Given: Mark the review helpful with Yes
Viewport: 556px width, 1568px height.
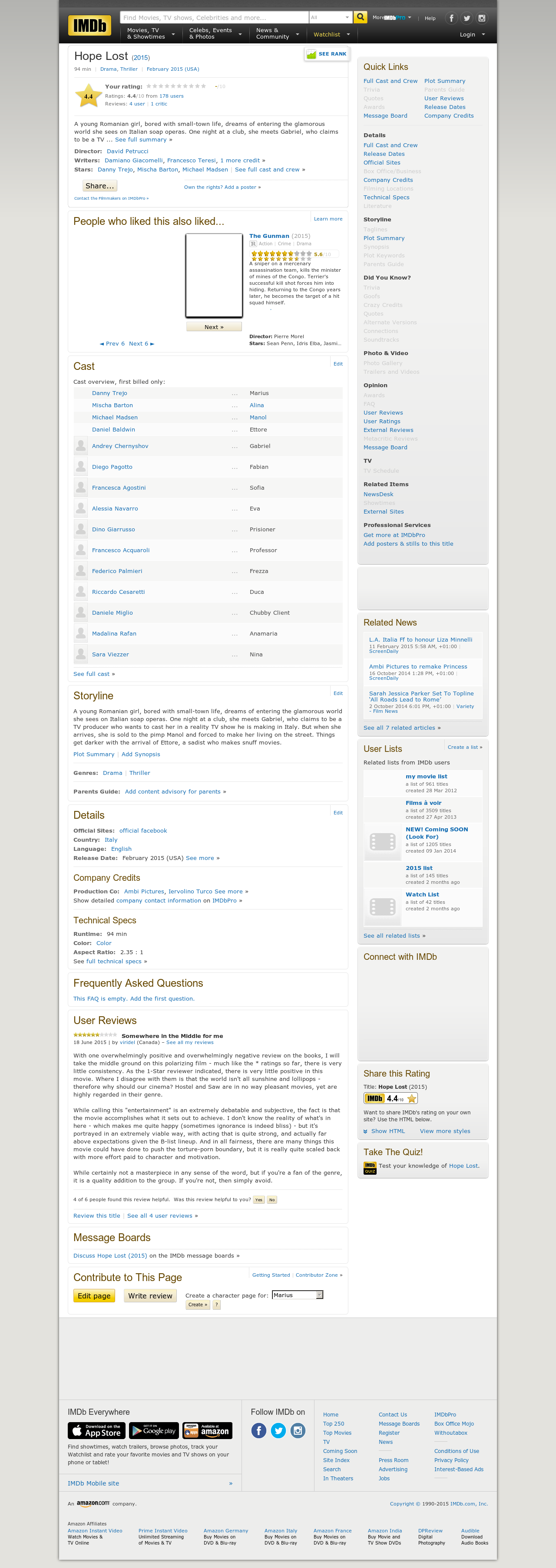Looking at the screenshot, I should coord(259,1200).
